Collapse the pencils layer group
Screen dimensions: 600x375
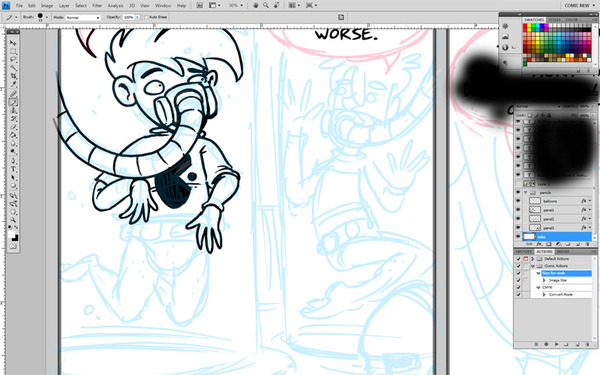[526, 192]
